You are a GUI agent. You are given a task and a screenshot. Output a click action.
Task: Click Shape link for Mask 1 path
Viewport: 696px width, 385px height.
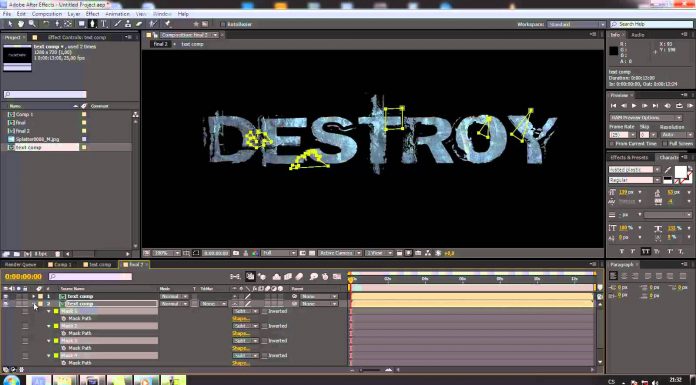click(x=241, y=319)
